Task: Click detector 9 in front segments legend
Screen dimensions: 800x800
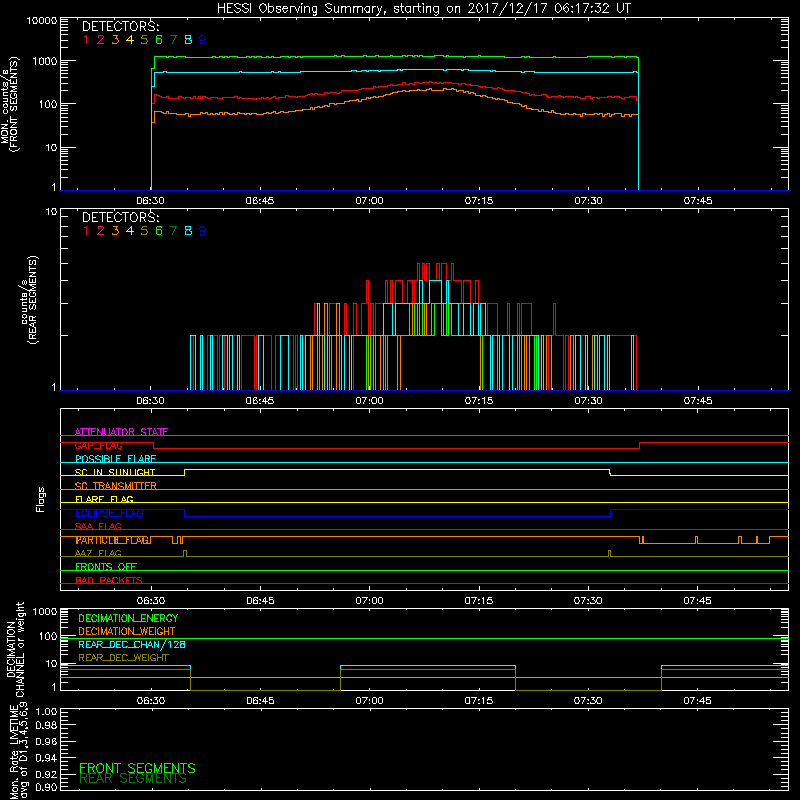Action: coord(203,40)
